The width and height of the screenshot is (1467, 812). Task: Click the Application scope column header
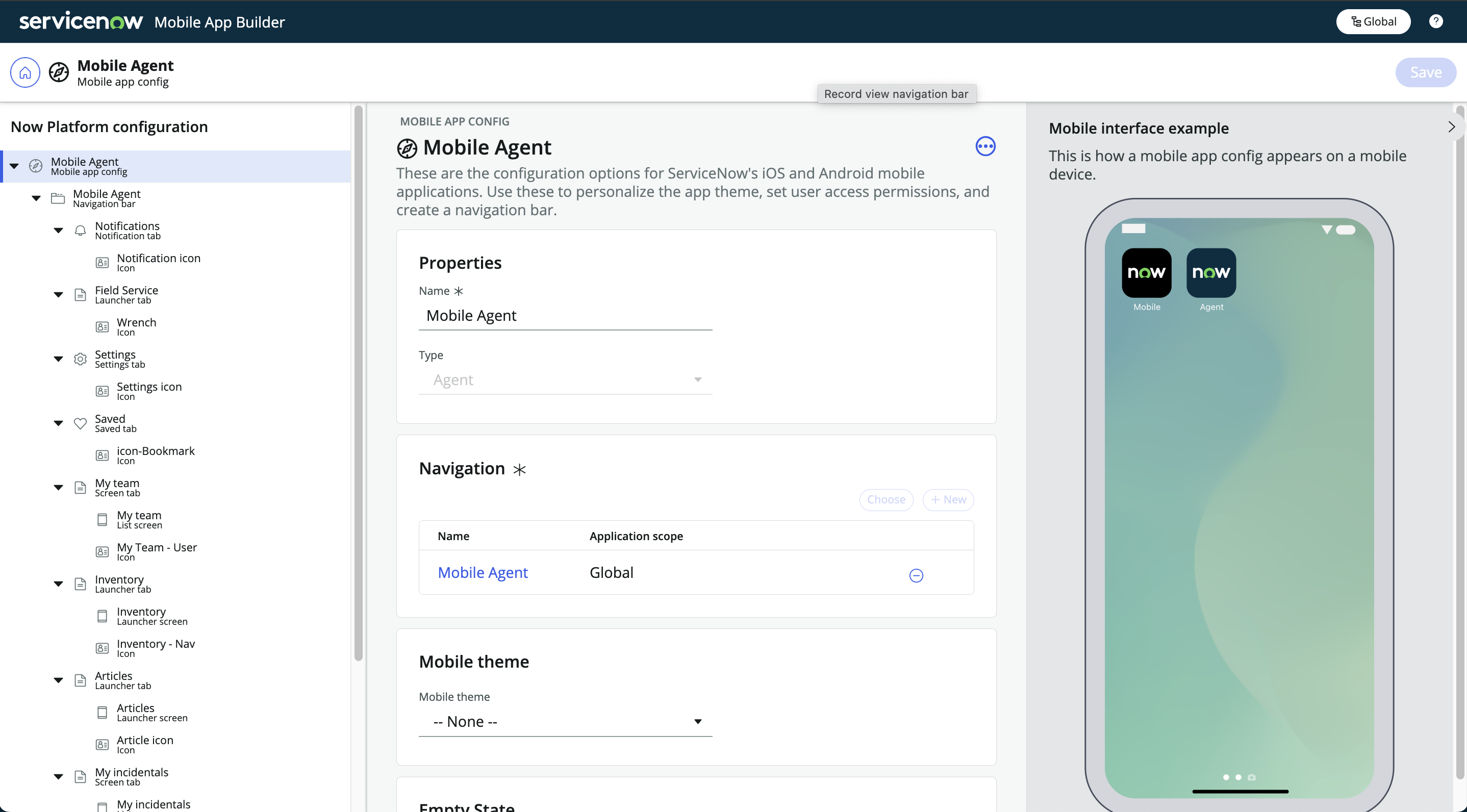tap(636, 537)
